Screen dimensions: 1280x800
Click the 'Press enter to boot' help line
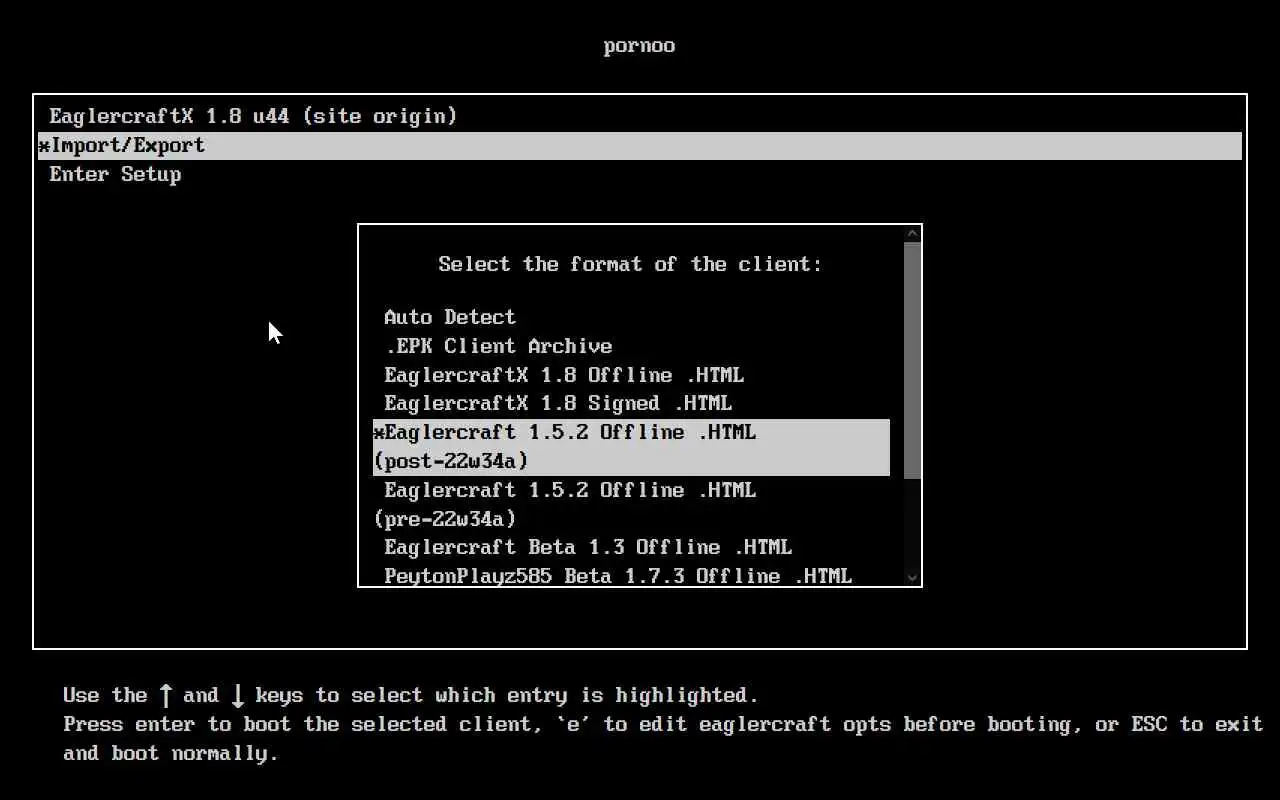[x=662, y=738]
